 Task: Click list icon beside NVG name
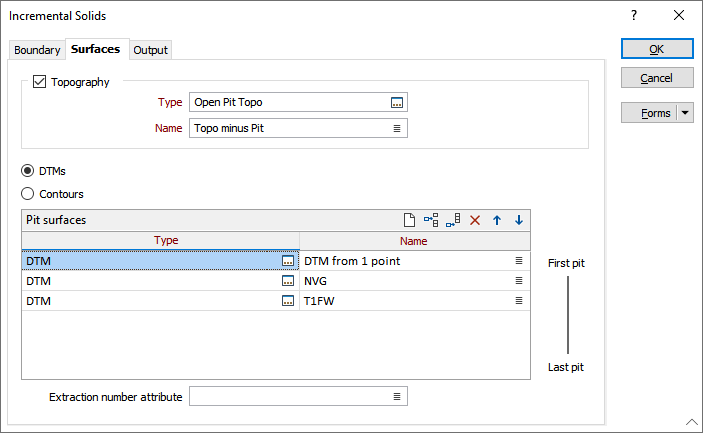(x=519, y=281)
